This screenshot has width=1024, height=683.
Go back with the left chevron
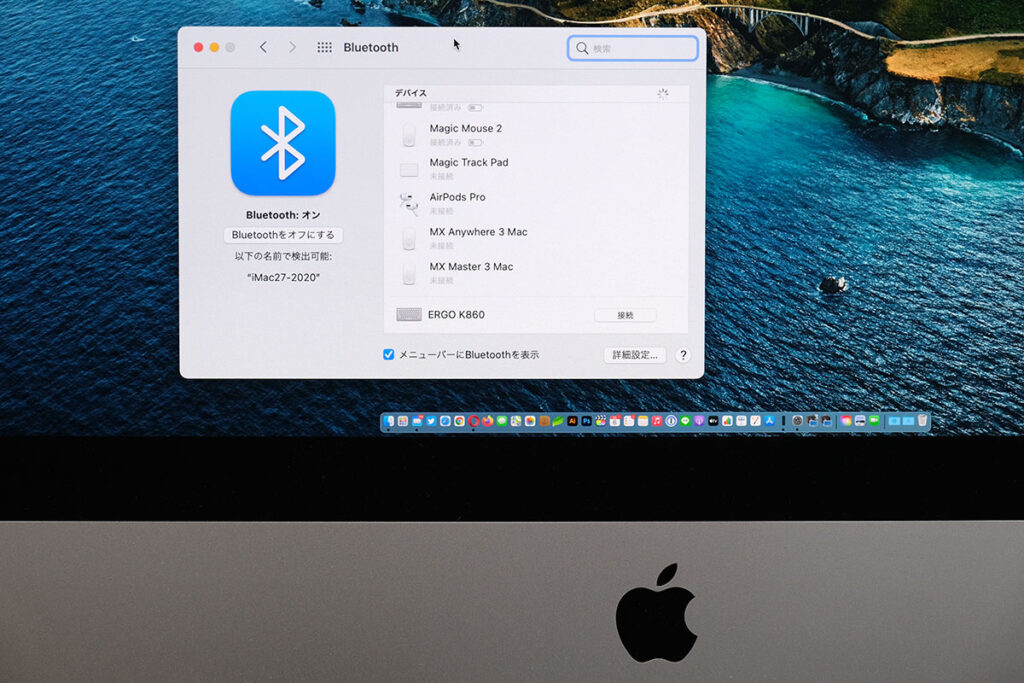click(x=263, y=47)
